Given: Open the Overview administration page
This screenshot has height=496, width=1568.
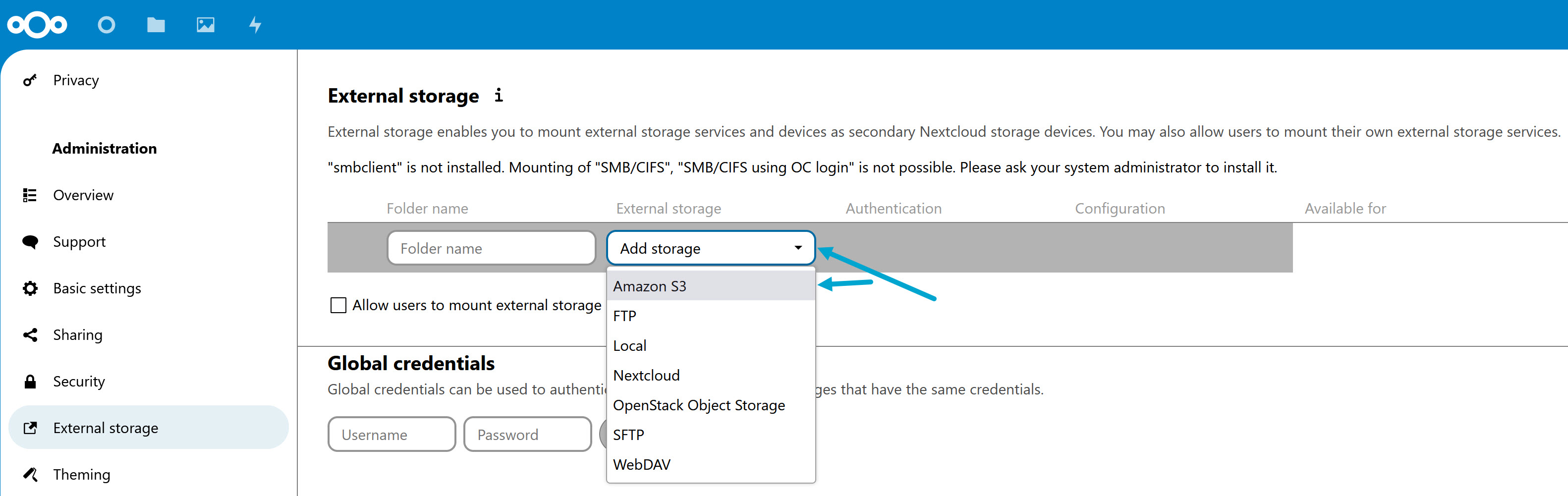Looking at the screenshot, I should (x=83, y=195).
